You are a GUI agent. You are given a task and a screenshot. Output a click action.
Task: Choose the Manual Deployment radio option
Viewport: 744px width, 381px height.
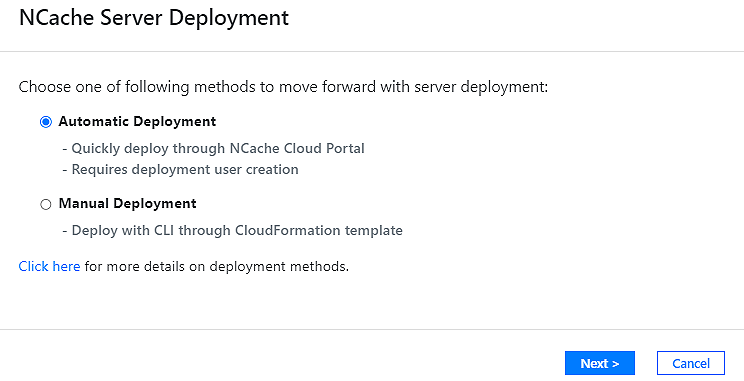(x=46, y=204)
